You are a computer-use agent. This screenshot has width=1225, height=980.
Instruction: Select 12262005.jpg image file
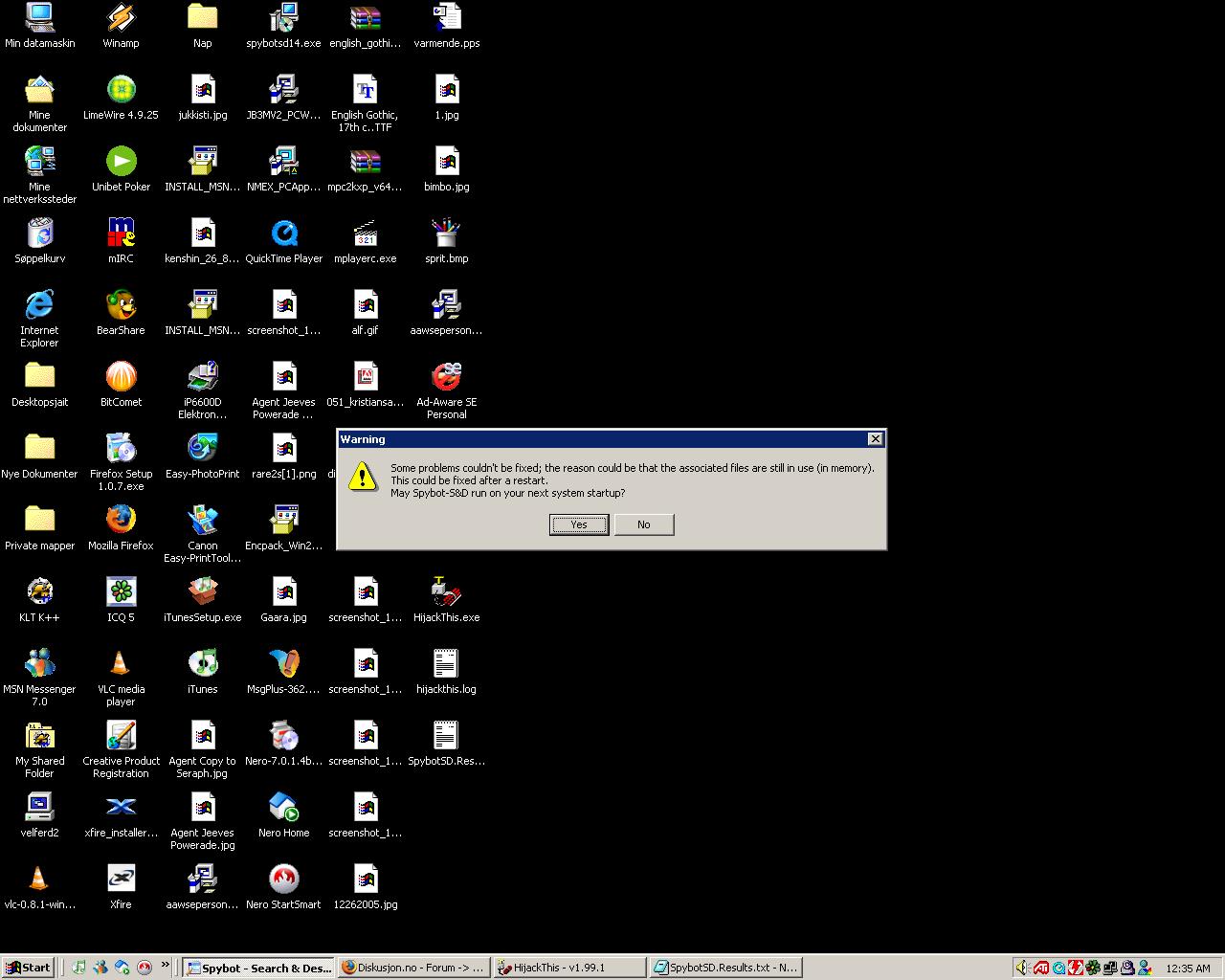pos(365,887)
